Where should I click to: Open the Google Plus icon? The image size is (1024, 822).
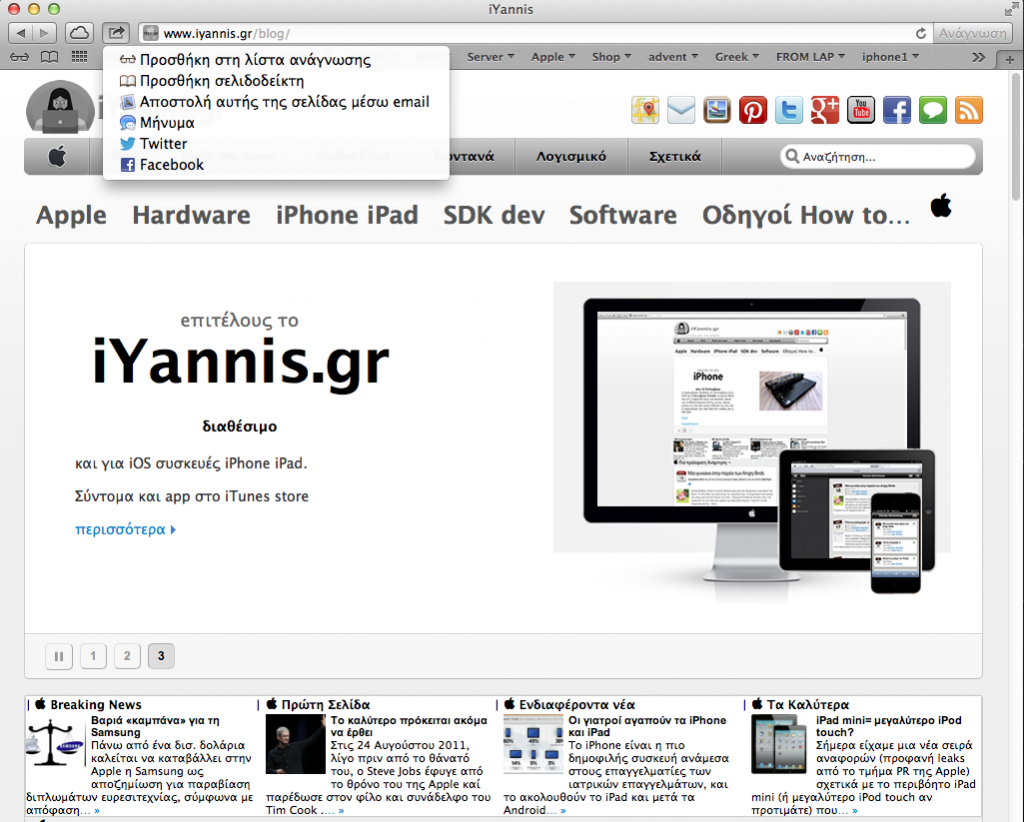pos(825,110)
